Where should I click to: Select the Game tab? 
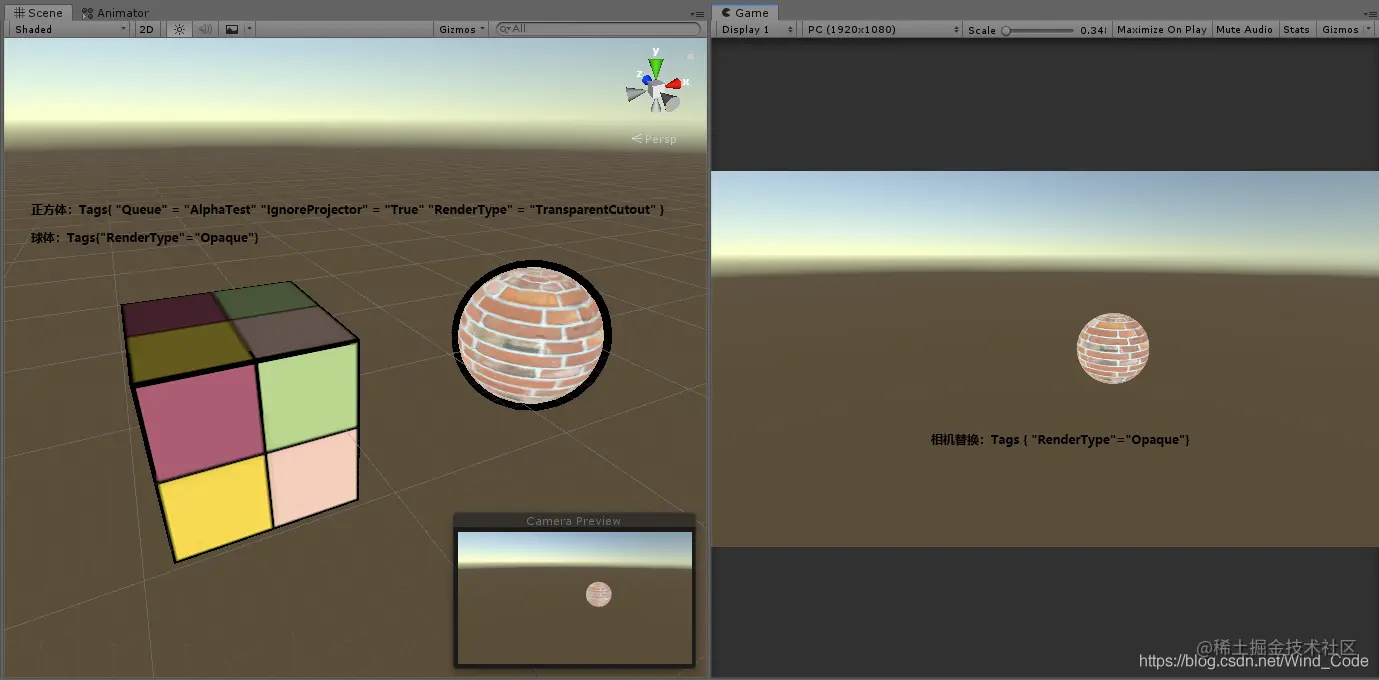pos(745,13)
